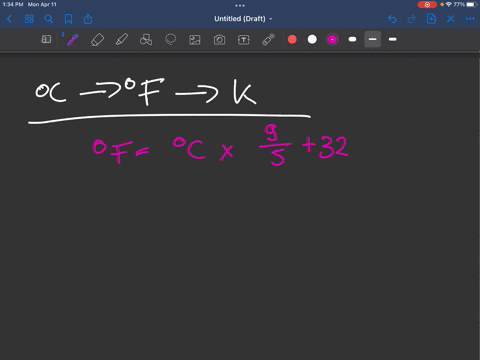
Task: Select the medium stroke width preset
Action: [x=393, y=39]
